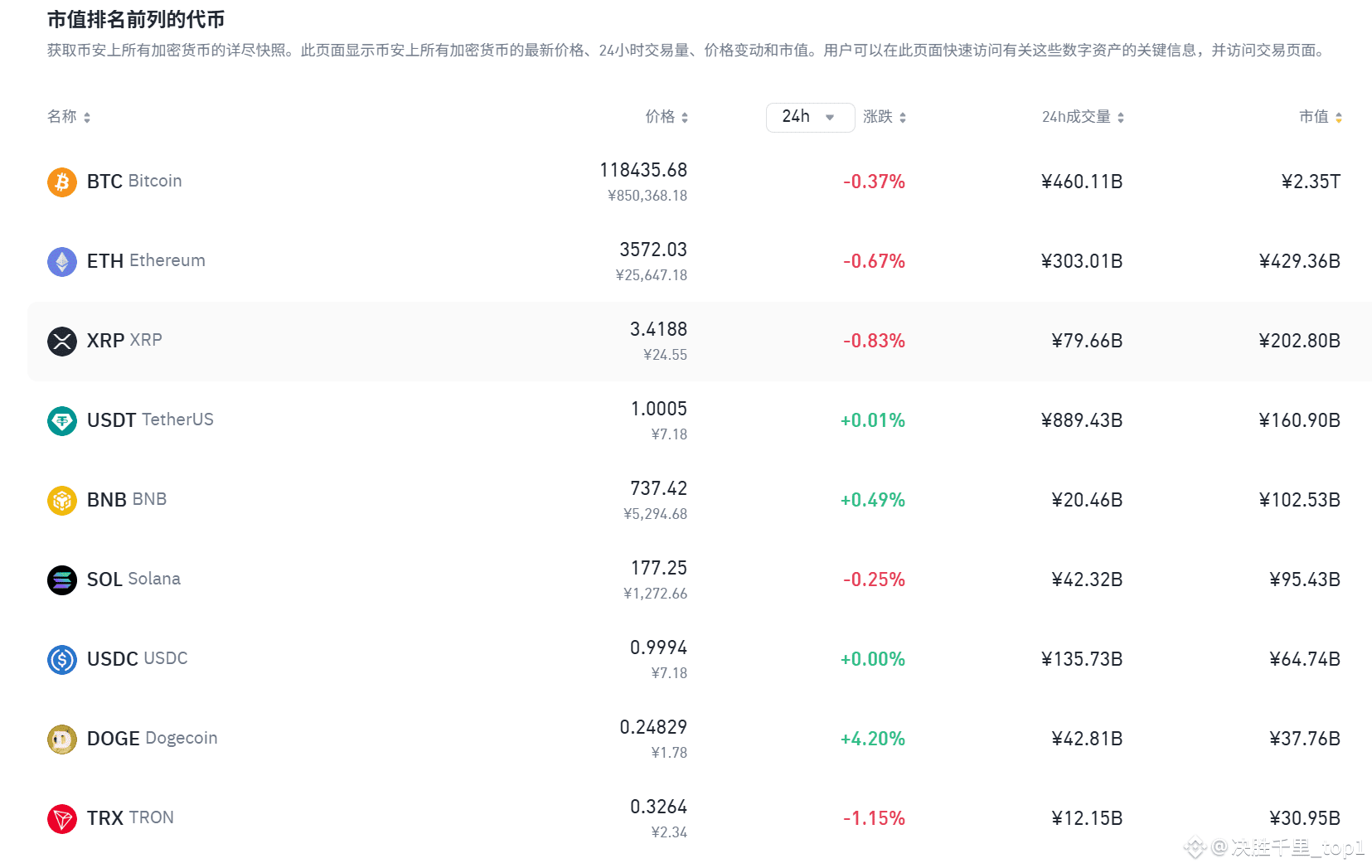The image size is (1372, 868).
Task: Click the TRON coin logo
Action: click(x=62, y=818)
